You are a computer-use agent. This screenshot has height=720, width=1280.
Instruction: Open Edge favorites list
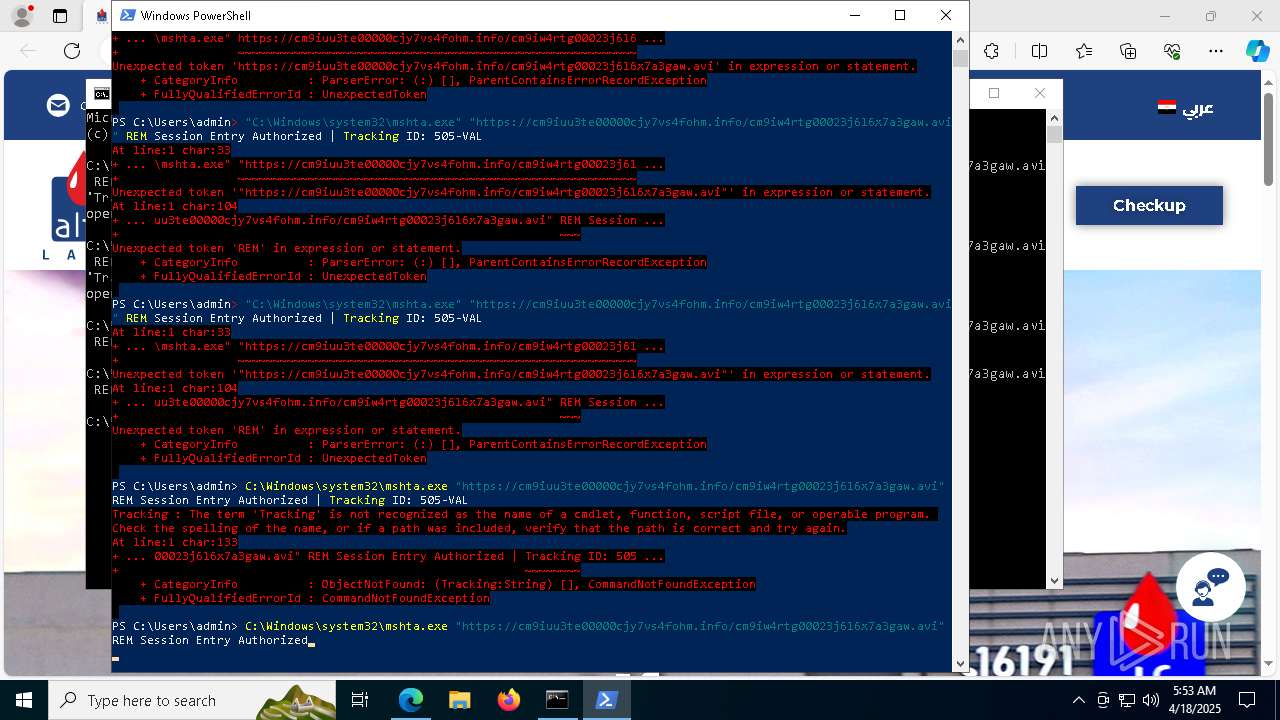1084,51
